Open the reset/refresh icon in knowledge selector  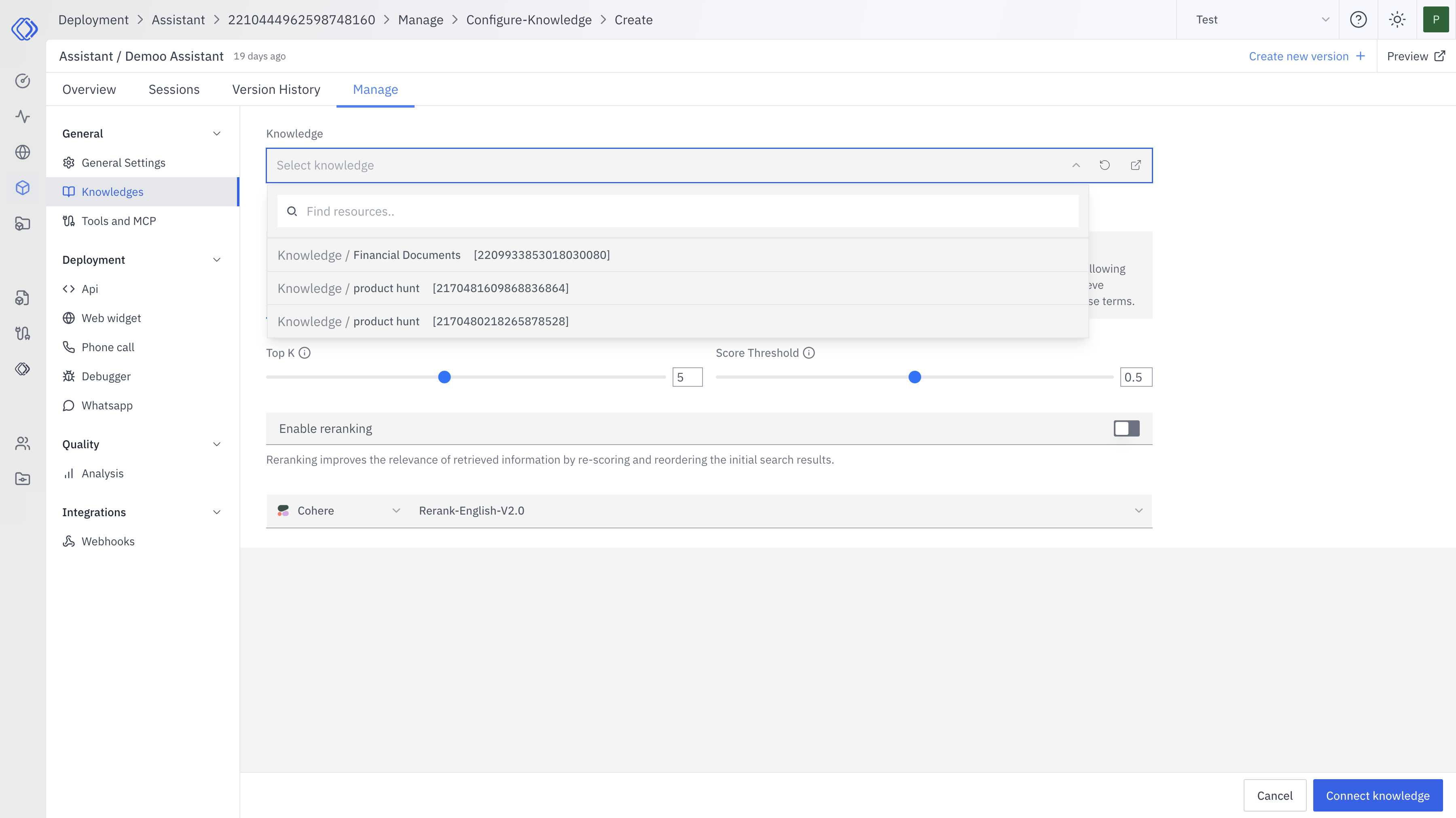[x=1106, y=165]
